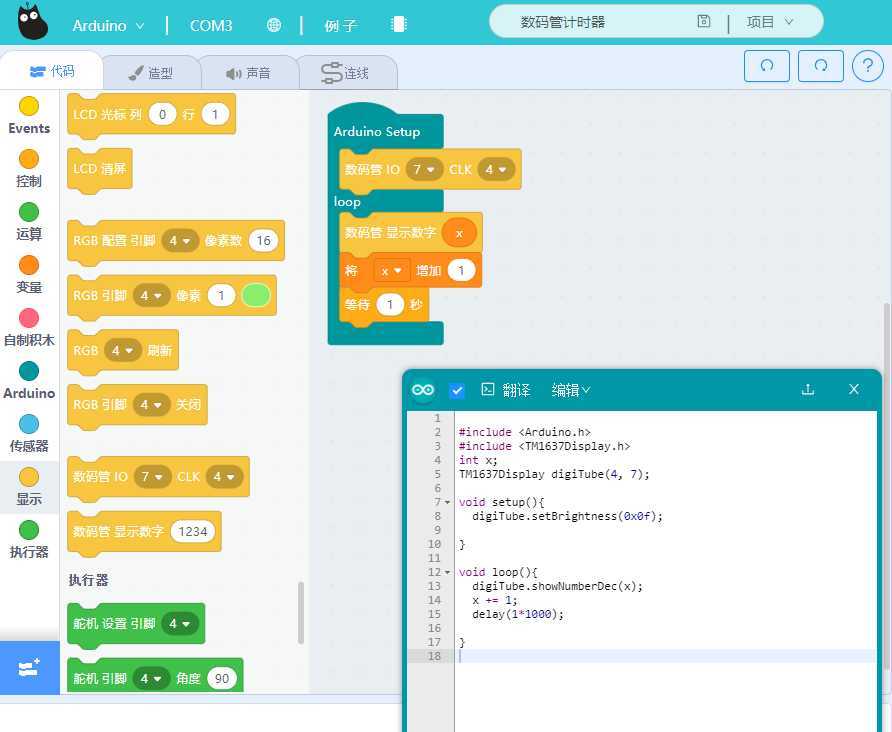This screenshot has width=892, height=732.
Task: Select the Events block category
Action: point(29,116)
